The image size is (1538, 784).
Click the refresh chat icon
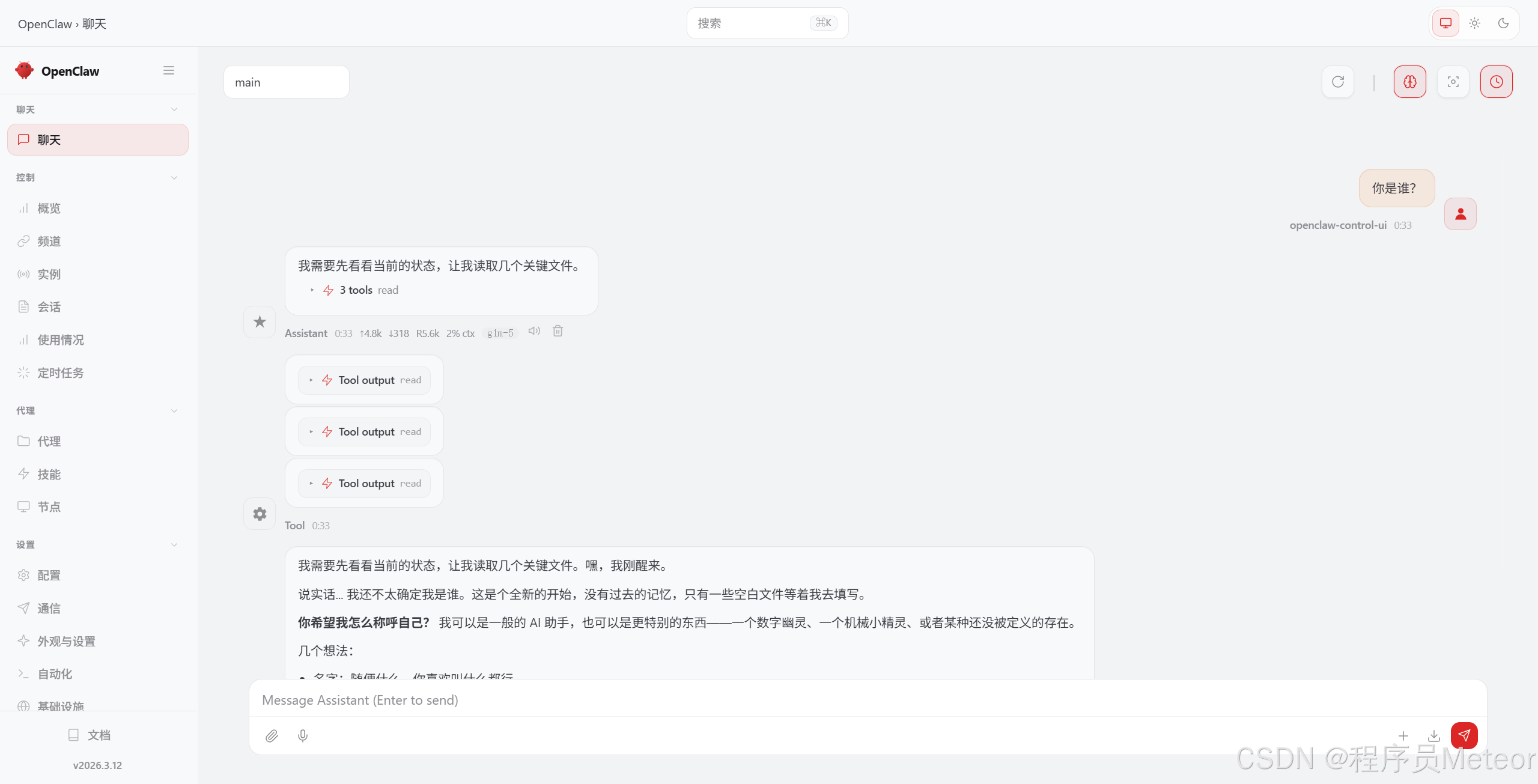[x=1338, y=82]
